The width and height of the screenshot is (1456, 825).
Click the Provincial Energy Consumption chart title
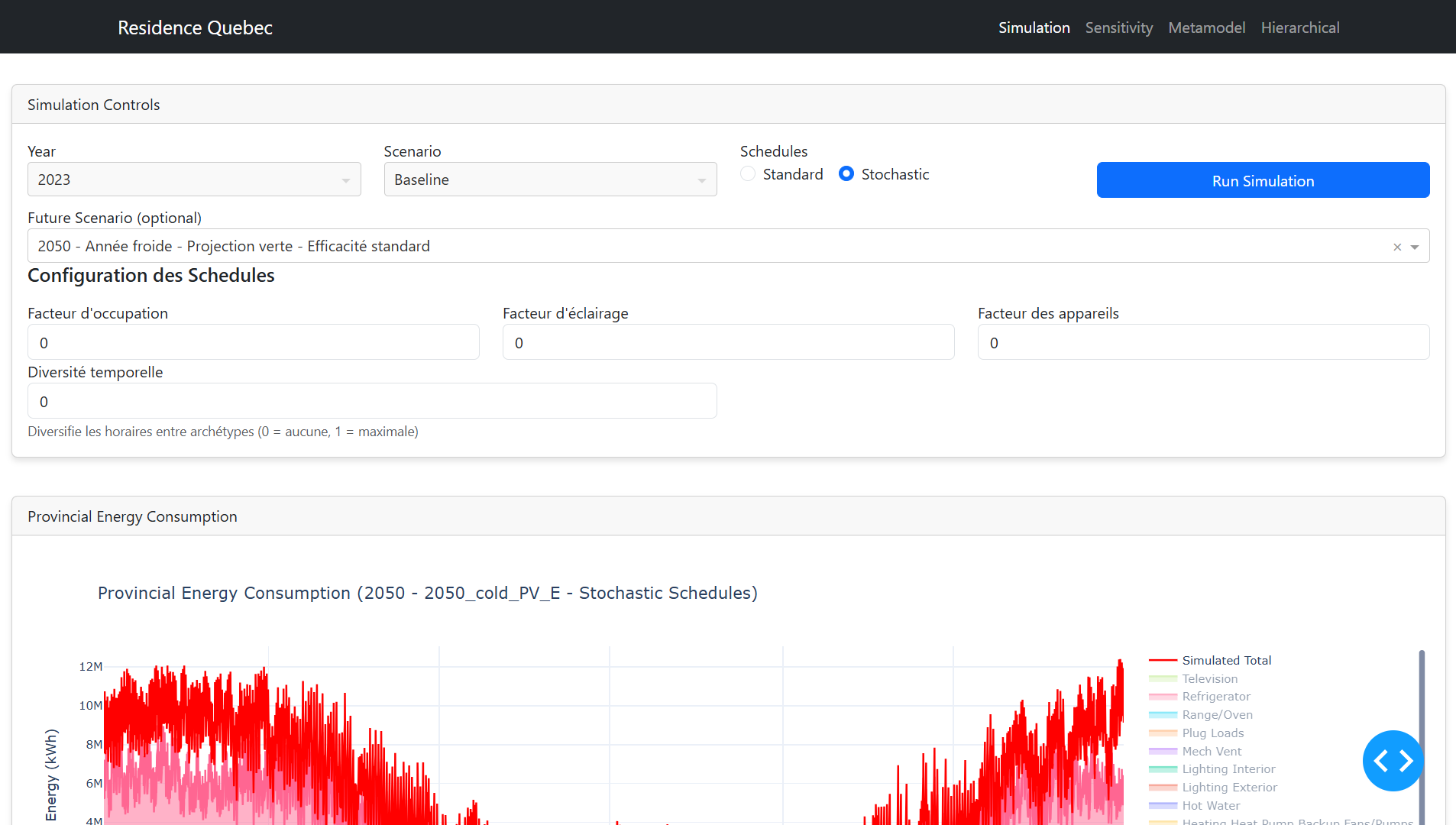(x=428, y=593)
